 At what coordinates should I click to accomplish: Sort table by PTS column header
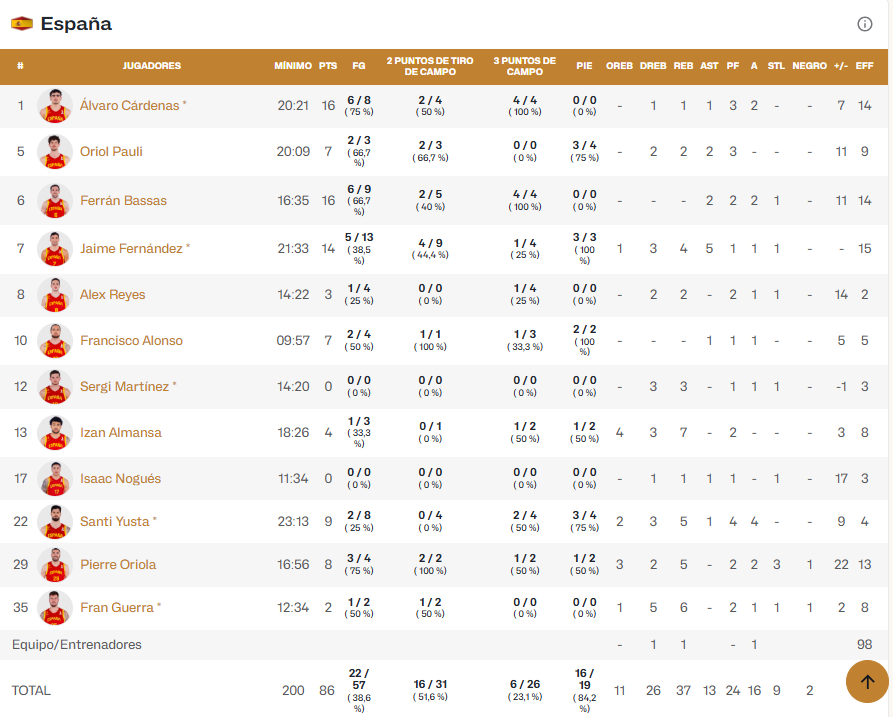tap(328, 66)
